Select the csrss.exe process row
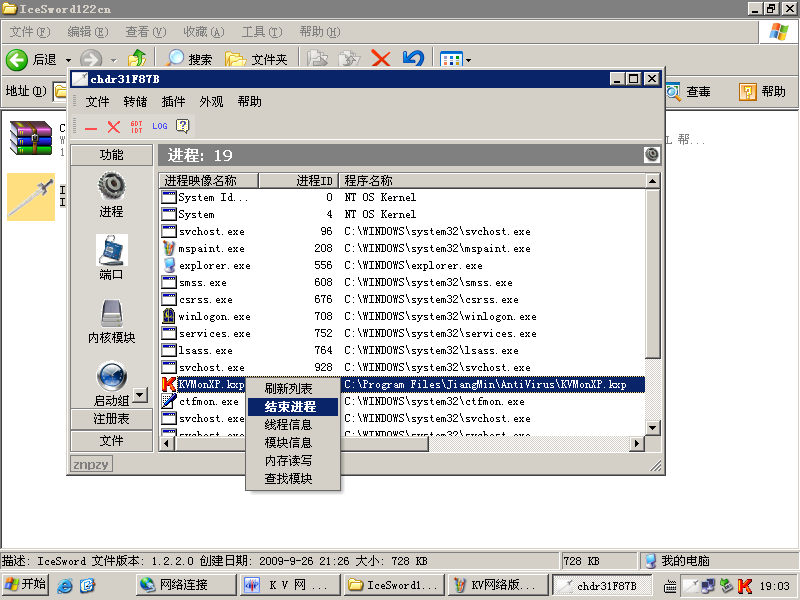 tap(403, 299)
